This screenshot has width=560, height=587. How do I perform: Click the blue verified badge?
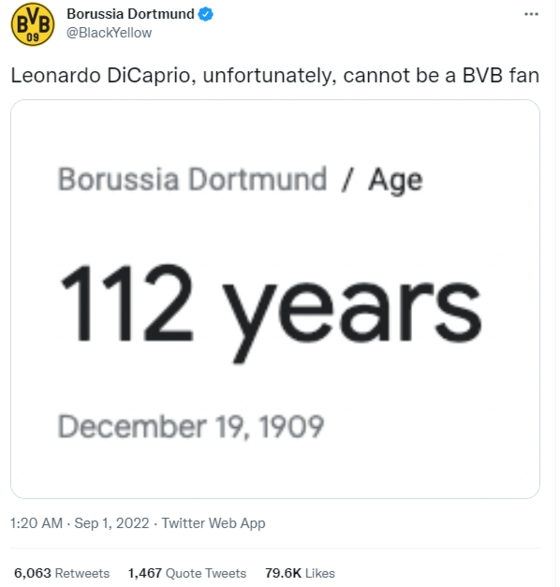pos(206,14)
